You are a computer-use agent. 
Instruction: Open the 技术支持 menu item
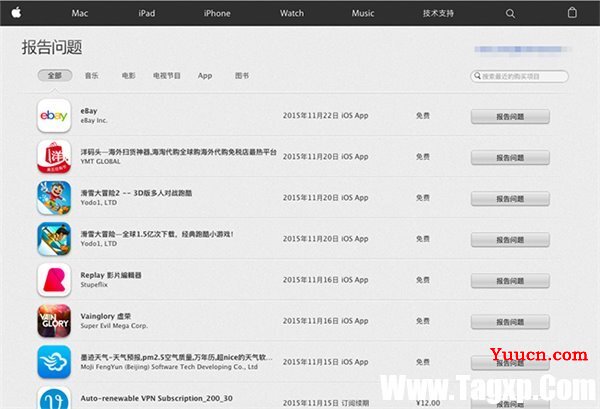click(x=438, y=13)
